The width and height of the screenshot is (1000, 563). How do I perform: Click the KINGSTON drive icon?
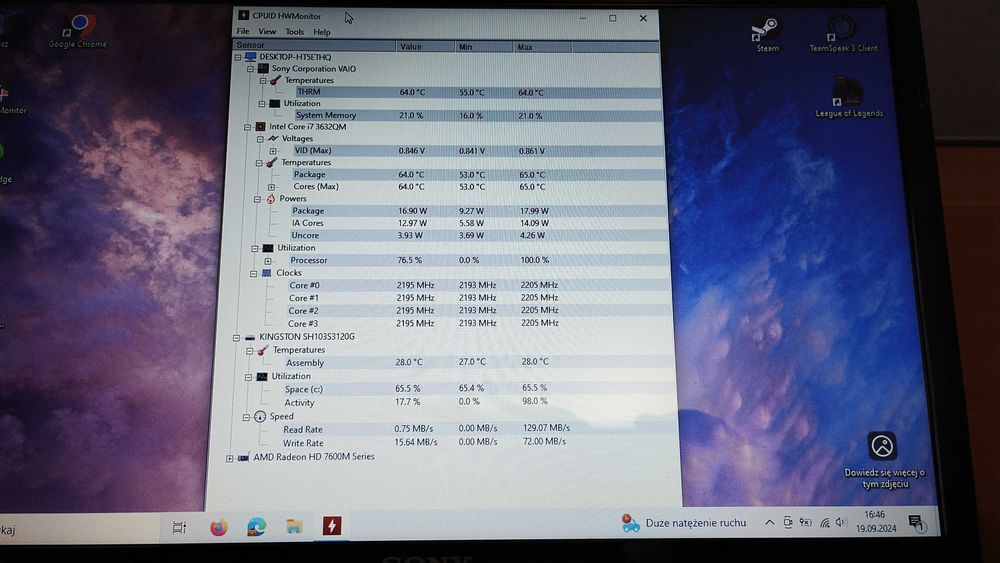tap(249, 337)
